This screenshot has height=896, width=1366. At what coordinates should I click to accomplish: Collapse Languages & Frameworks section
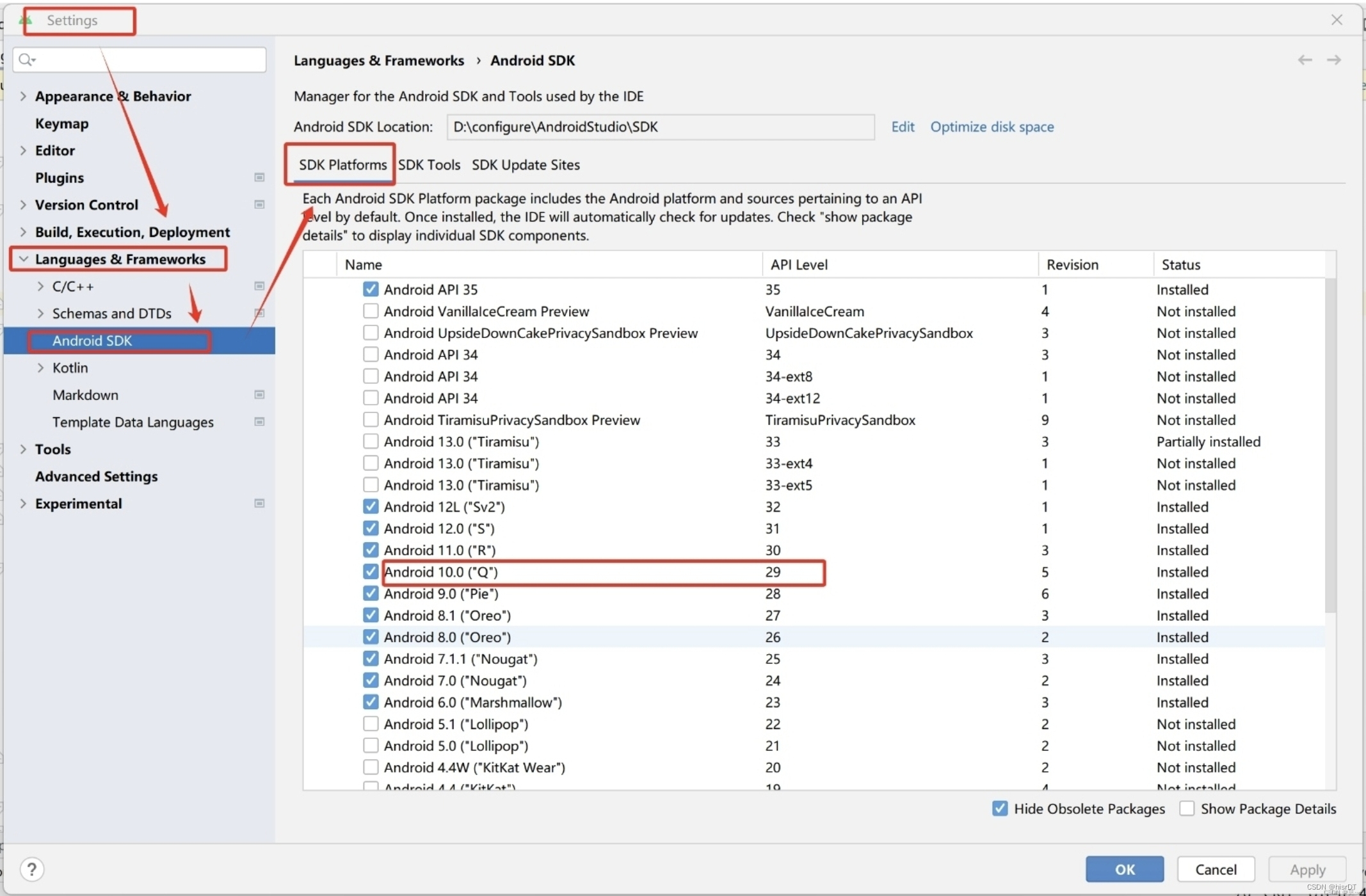(24, 259)
